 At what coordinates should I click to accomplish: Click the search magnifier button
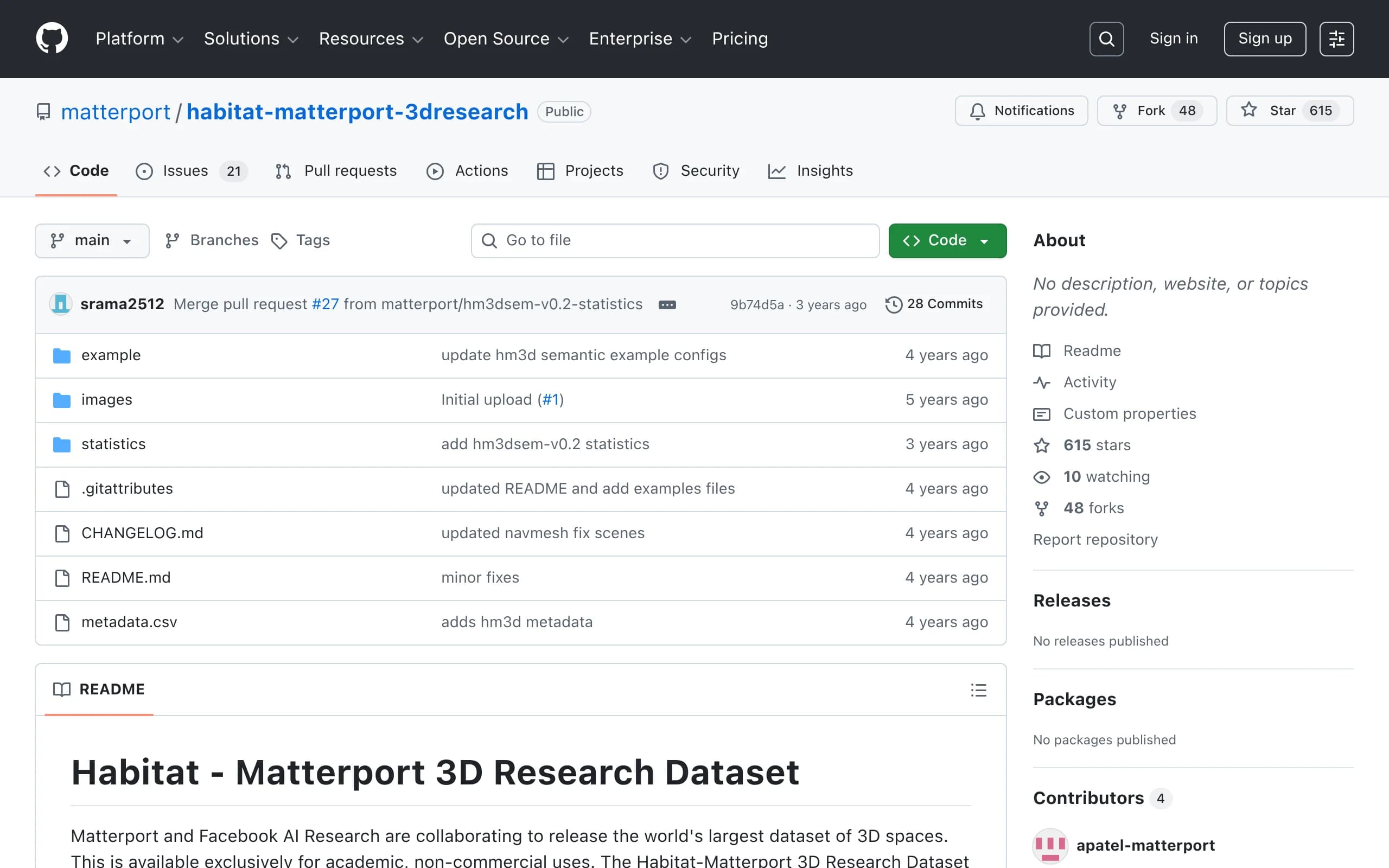tap(1106, 39)
